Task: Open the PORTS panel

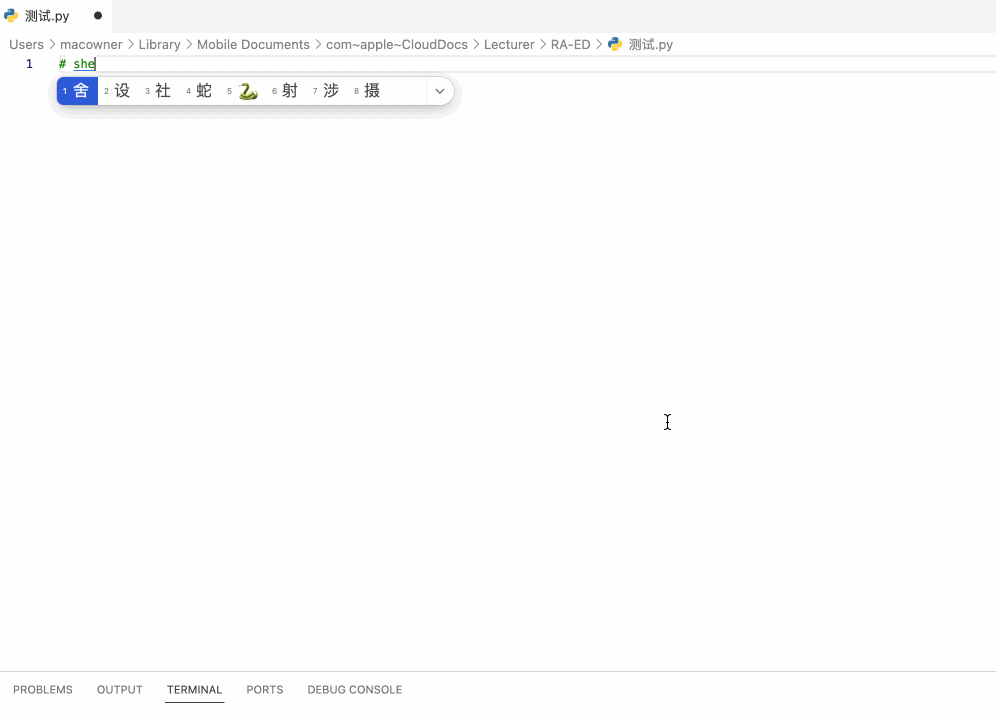Action: pyautogui.click(x=264, y=689)
